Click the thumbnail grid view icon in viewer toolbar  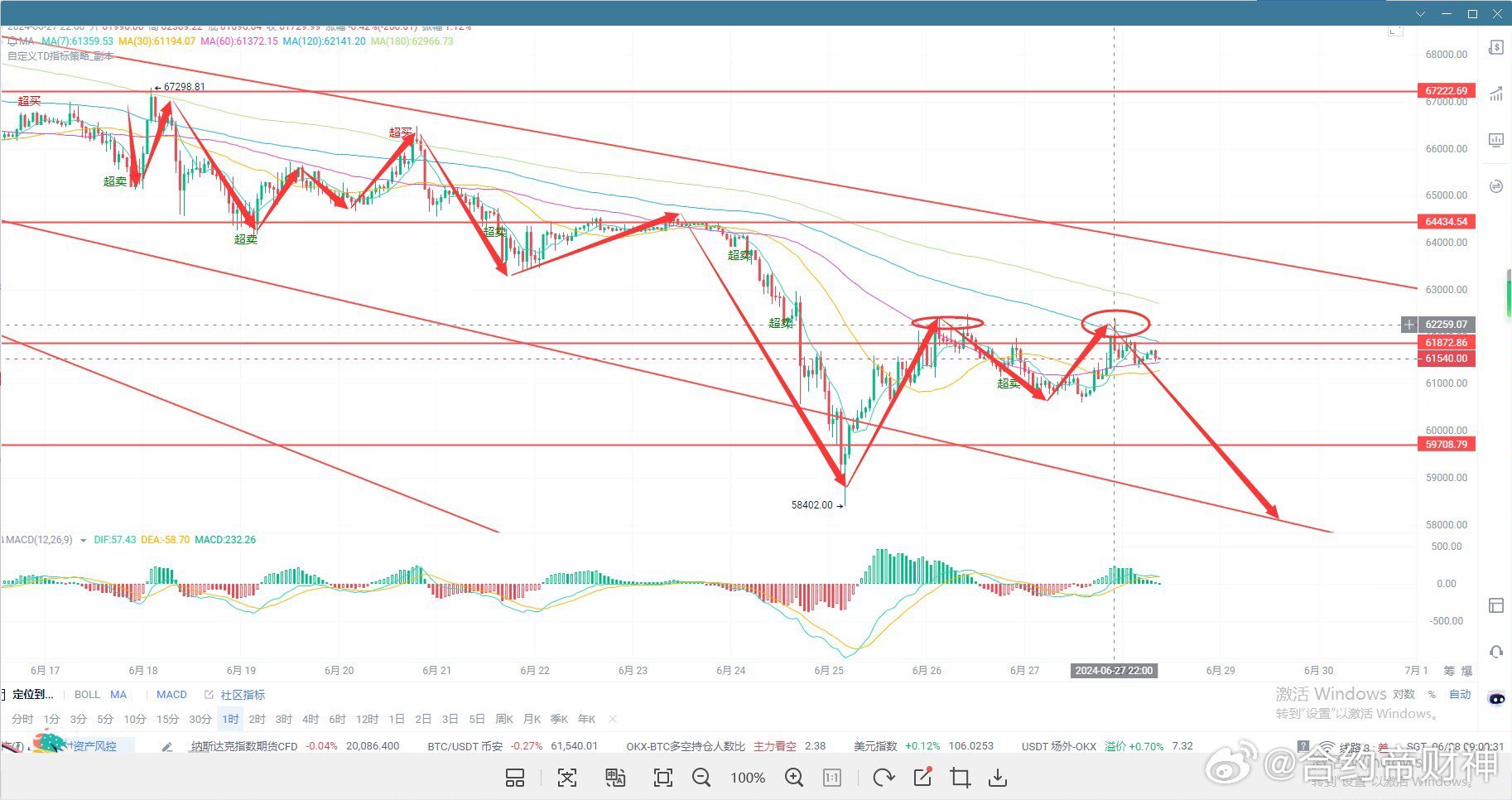515,778
